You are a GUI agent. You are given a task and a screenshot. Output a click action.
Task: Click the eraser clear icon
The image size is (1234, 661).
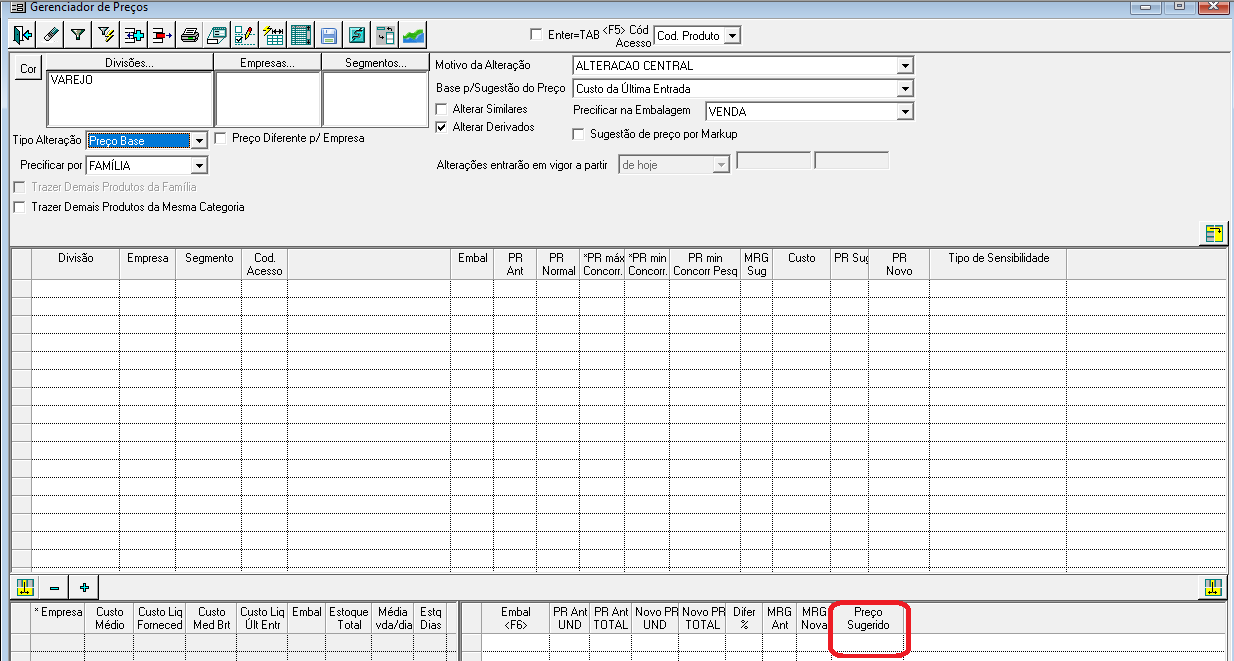point(51,35)
